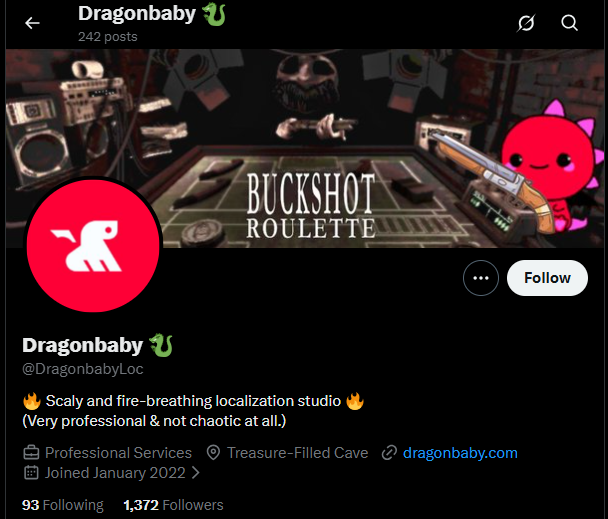The height and width of the screenshot is (519, 608).
Task: Open the dragonbaby.com website link
Action: point(460,453)
